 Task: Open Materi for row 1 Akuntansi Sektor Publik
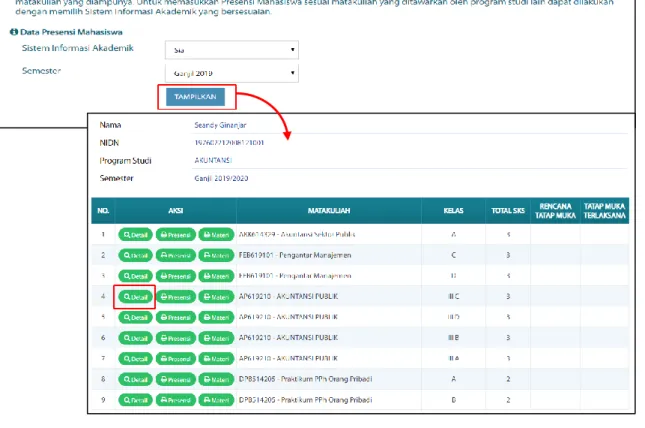coord(216,235)
